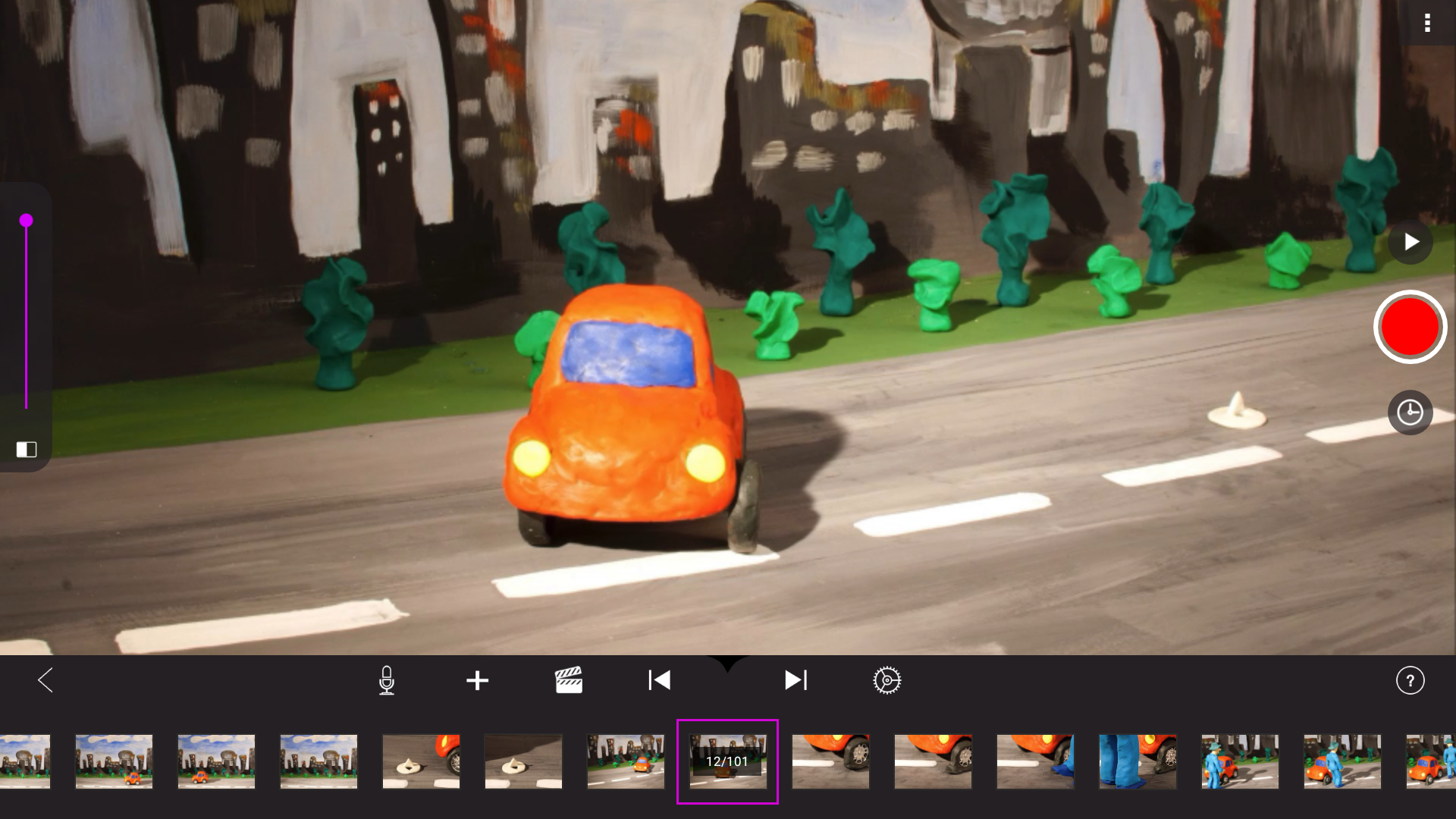This screenshot has width=1456, height=819.
Task: Select the microphone audio recording tool
Action: click(386, 680)
